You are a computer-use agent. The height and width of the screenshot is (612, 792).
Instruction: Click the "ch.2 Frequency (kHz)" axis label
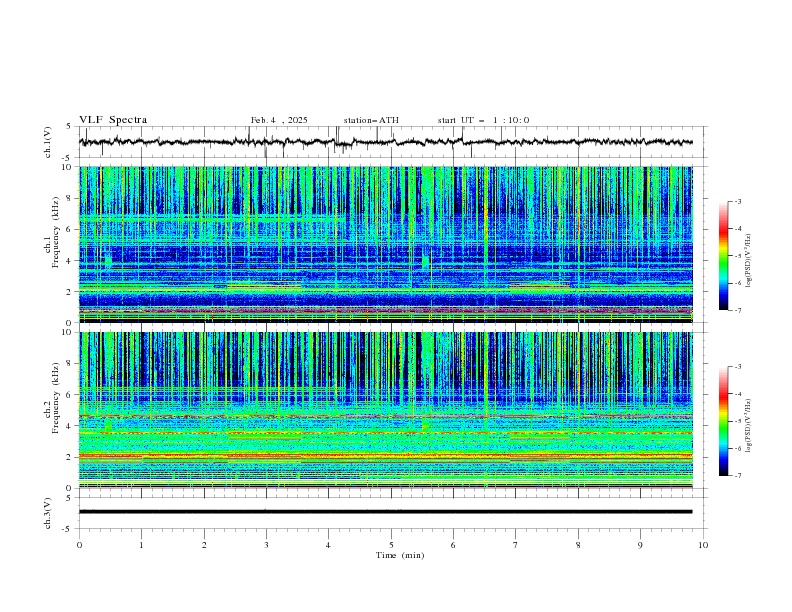pyautogui.click(x=51, y=398)
